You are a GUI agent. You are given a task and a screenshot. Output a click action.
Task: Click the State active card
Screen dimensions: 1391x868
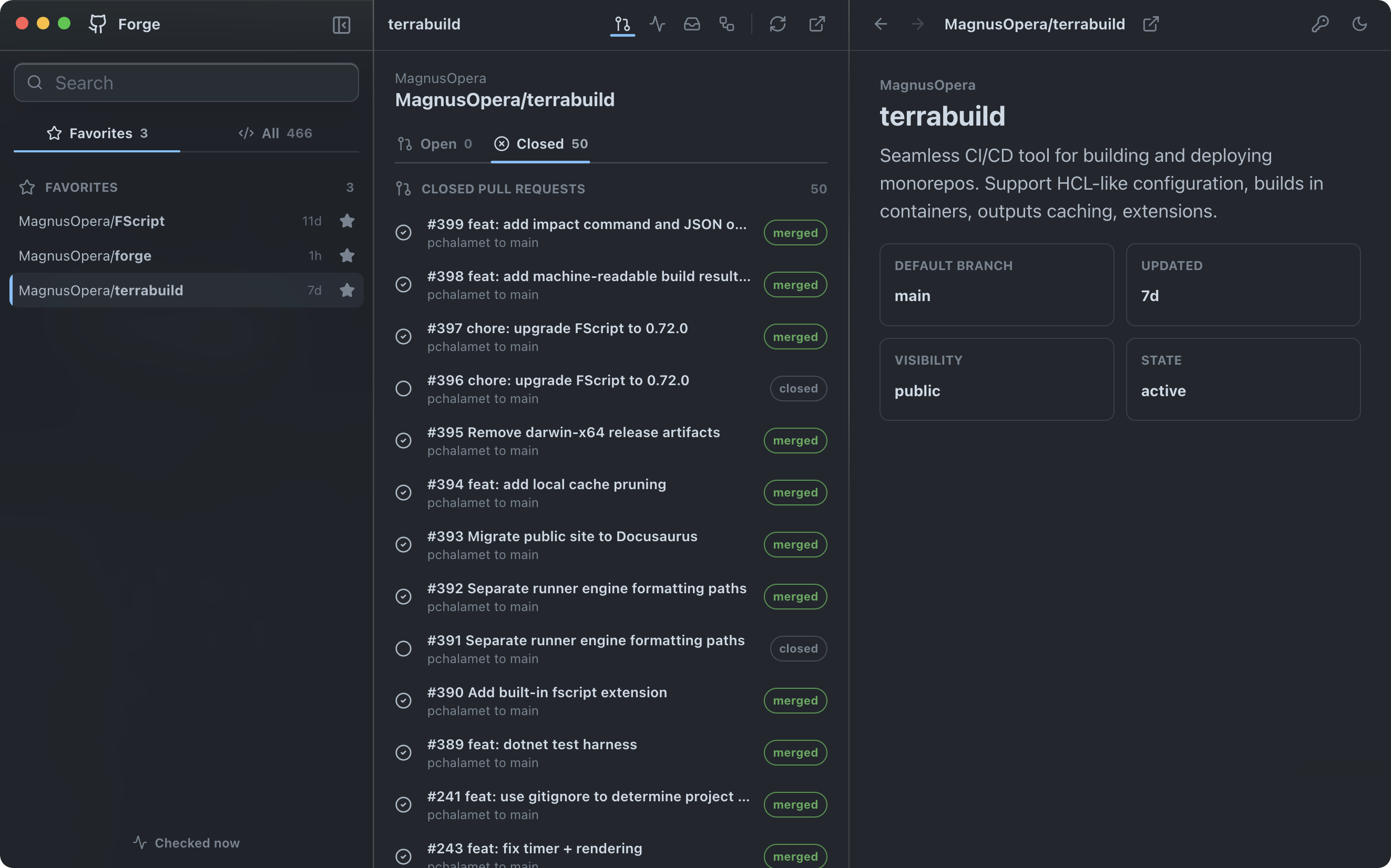tap(1243, 379)
